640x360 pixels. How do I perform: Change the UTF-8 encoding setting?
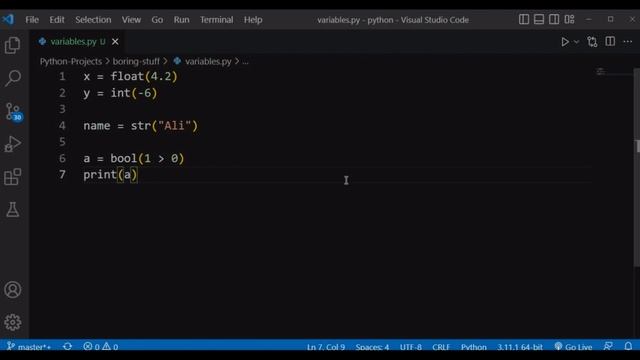tap(411, 347)
